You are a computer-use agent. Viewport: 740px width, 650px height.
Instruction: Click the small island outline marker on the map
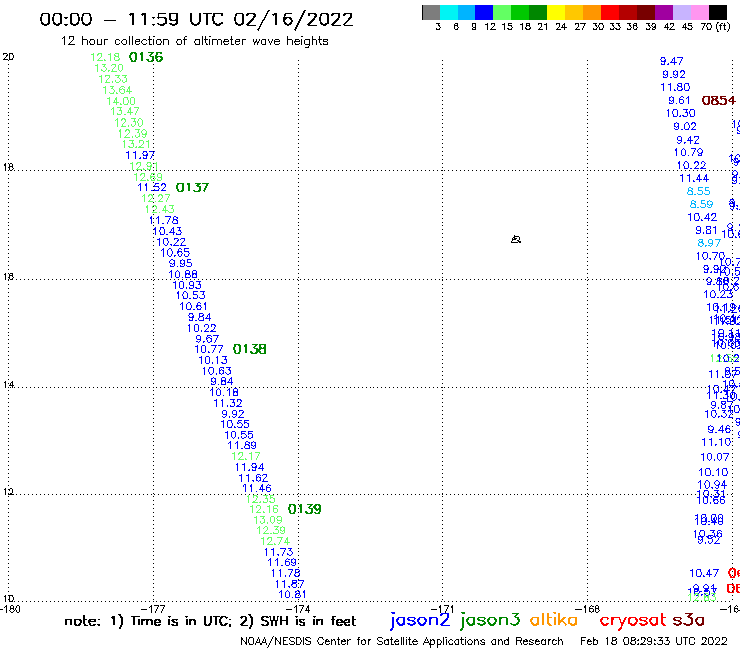pyautogui.click(x=516, y=239)
